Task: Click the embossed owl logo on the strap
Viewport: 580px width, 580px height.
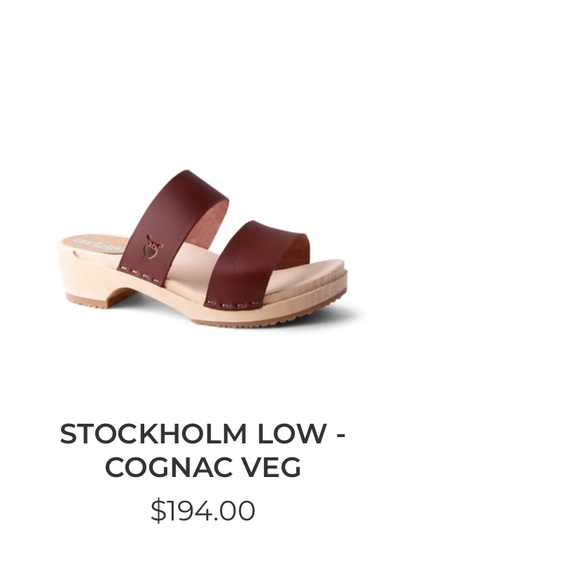Action: coord(153,247)
